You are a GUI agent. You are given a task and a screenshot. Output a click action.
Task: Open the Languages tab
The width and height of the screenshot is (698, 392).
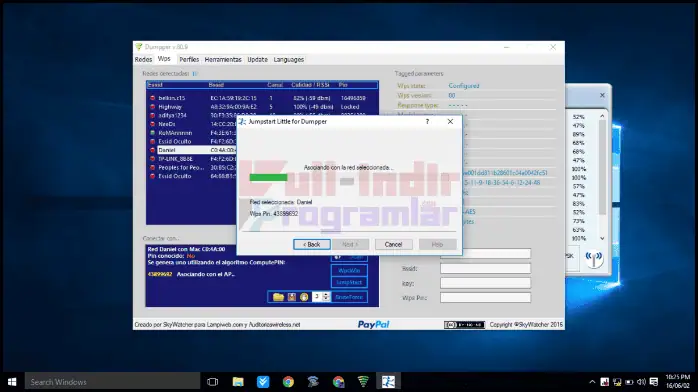289,59
